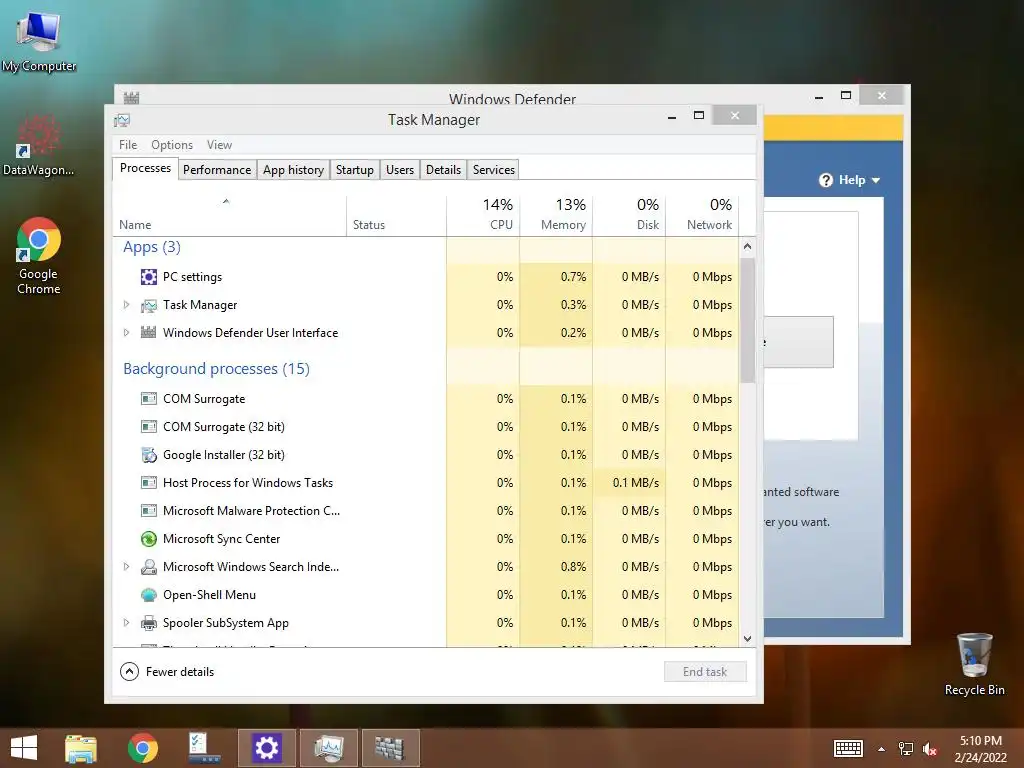Sort by the Status column header
This screenshot has width=1024, height=768.
(397, 215)
